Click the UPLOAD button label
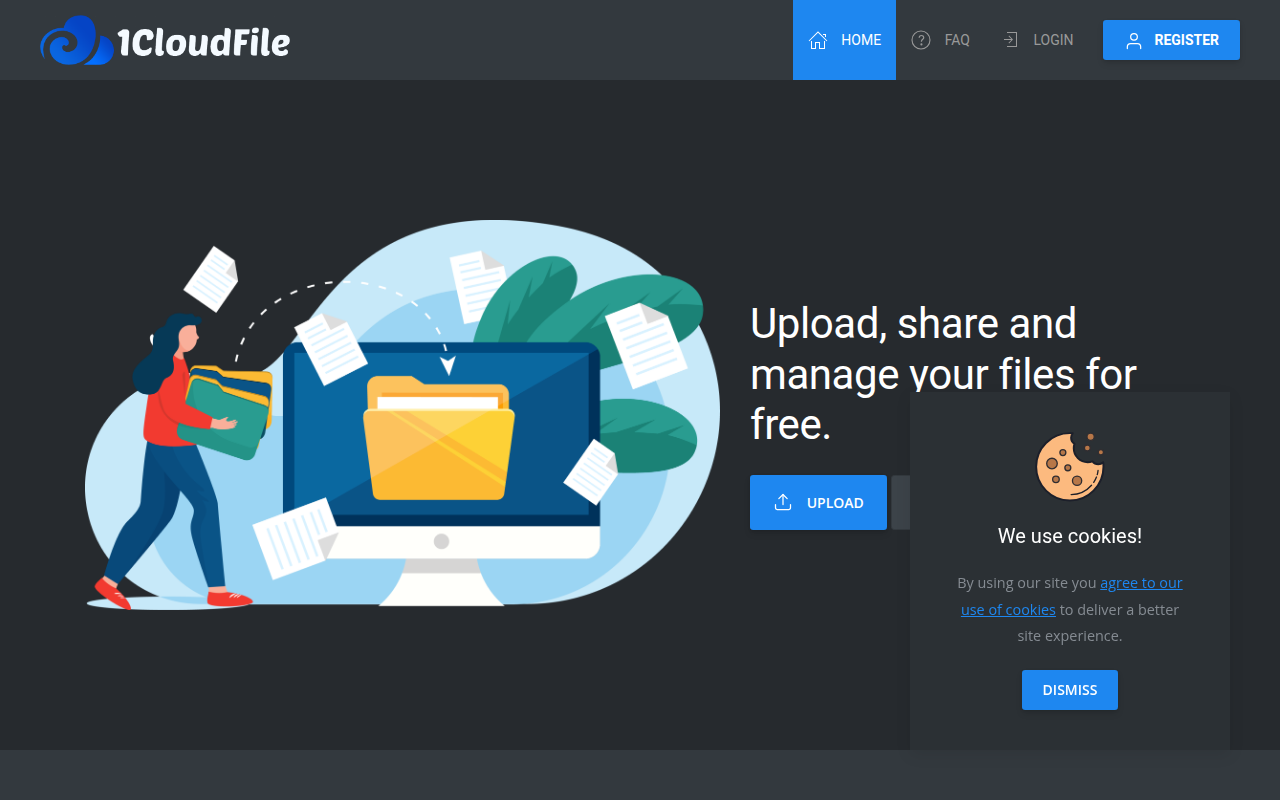 [835, 503]
